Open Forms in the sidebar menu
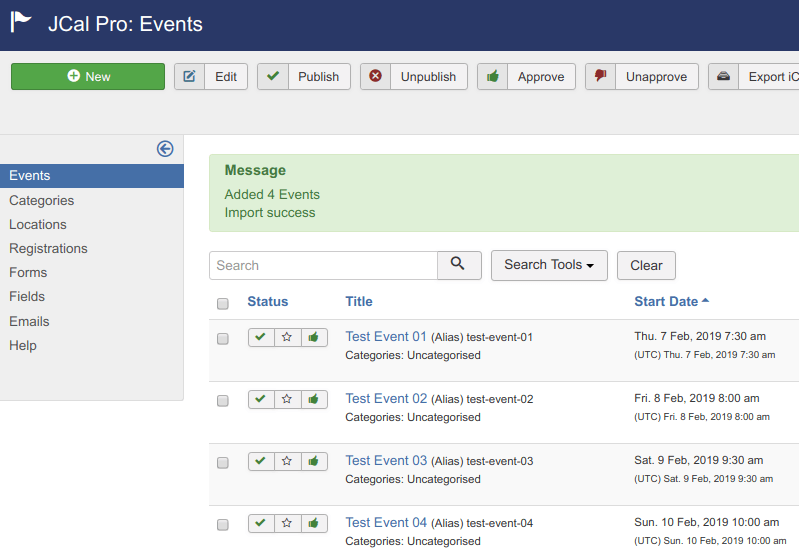799x551 pixels. tap(28, 272)
